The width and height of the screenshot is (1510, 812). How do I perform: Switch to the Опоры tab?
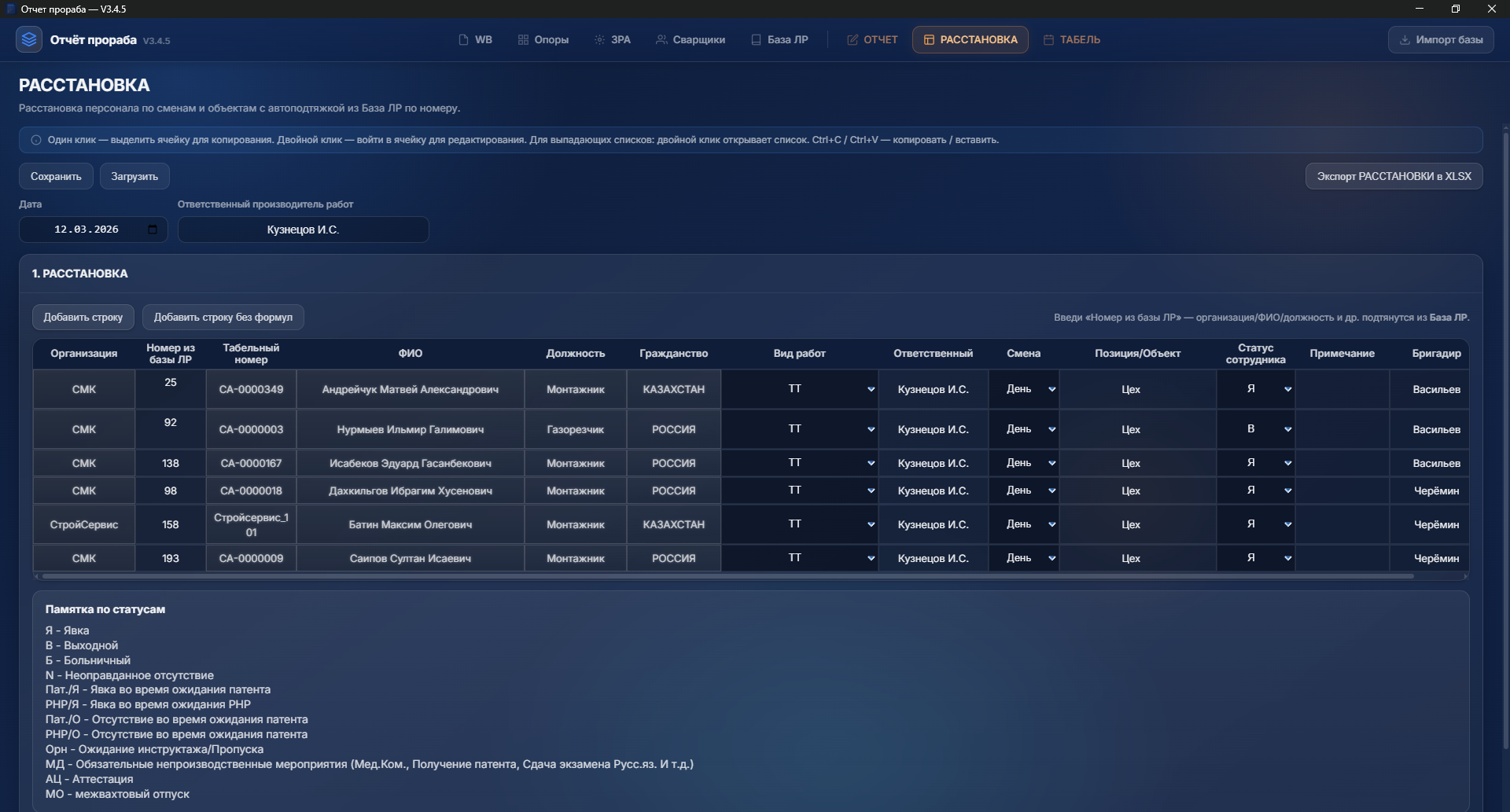[x=543, y=39]
